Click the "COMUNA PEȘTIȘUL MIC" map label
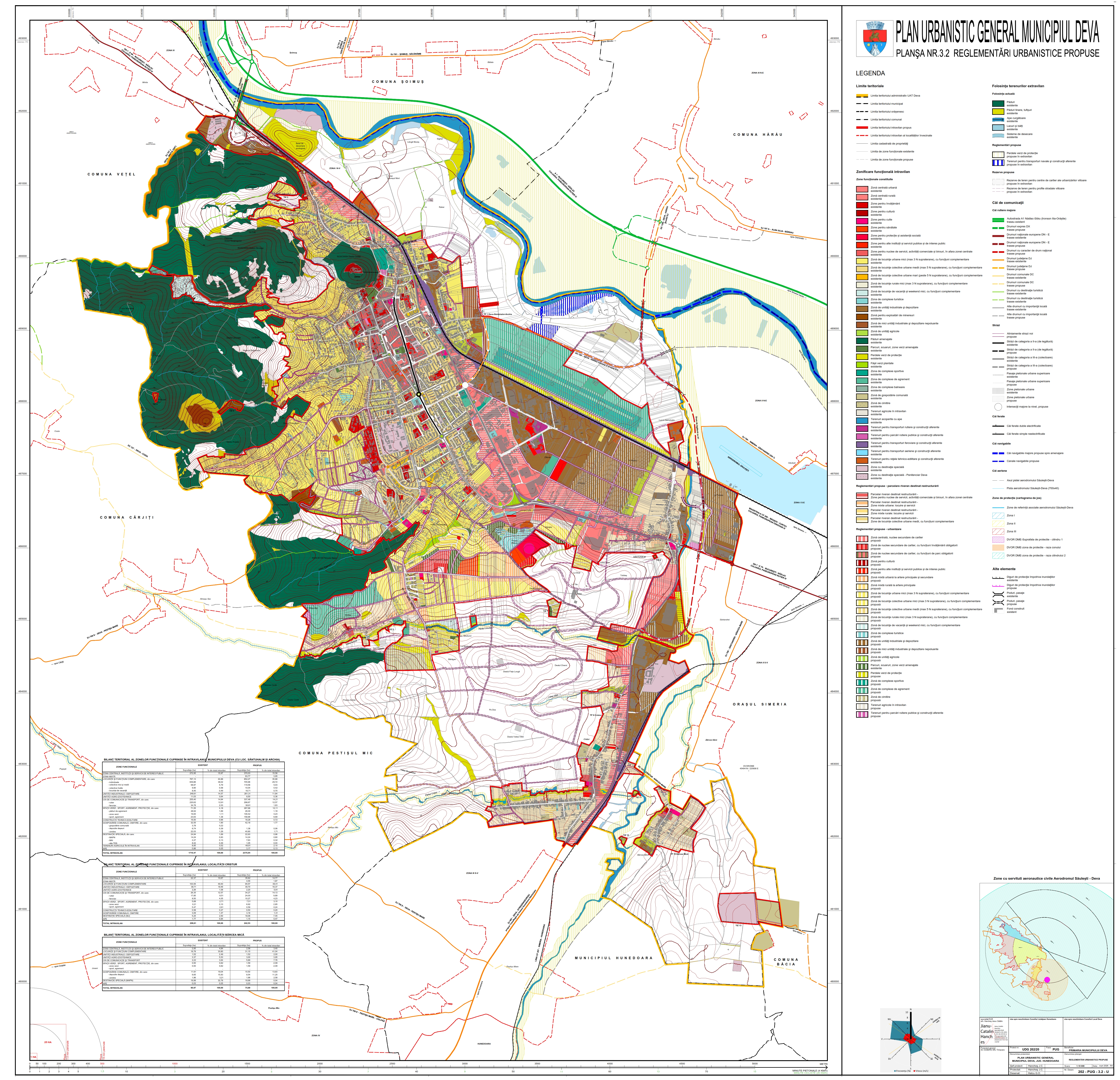Image resolution: width=1120 pixels, height=1080 pixels. pos(336,753)
